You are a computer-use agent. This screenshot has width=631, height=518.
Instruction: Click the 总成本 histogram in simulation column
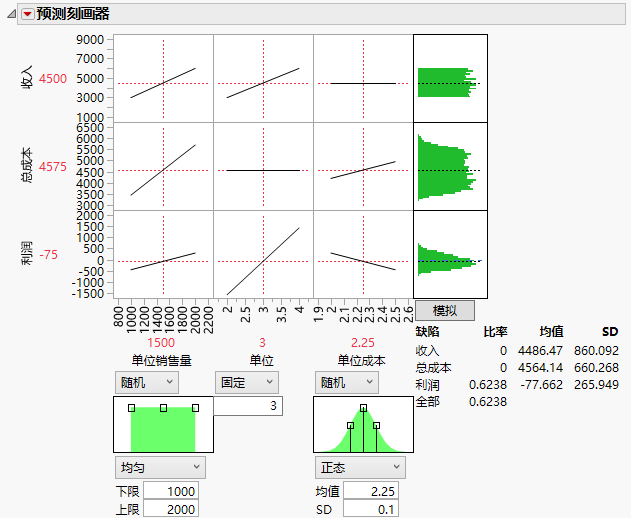click(450, 167)
